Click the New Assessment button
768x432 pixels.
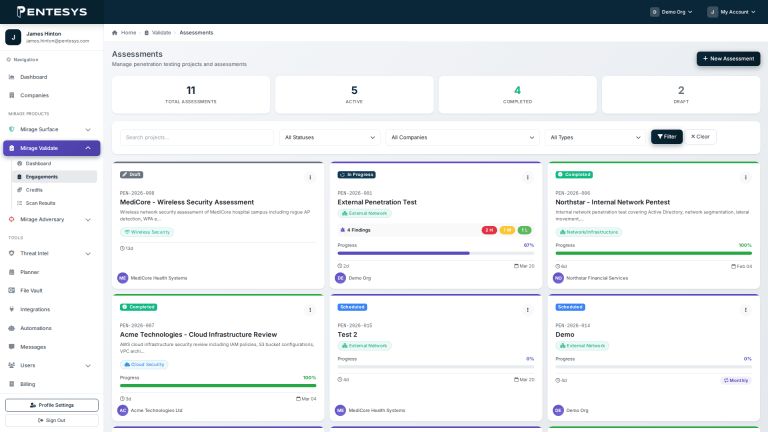[x=728, y=59]
